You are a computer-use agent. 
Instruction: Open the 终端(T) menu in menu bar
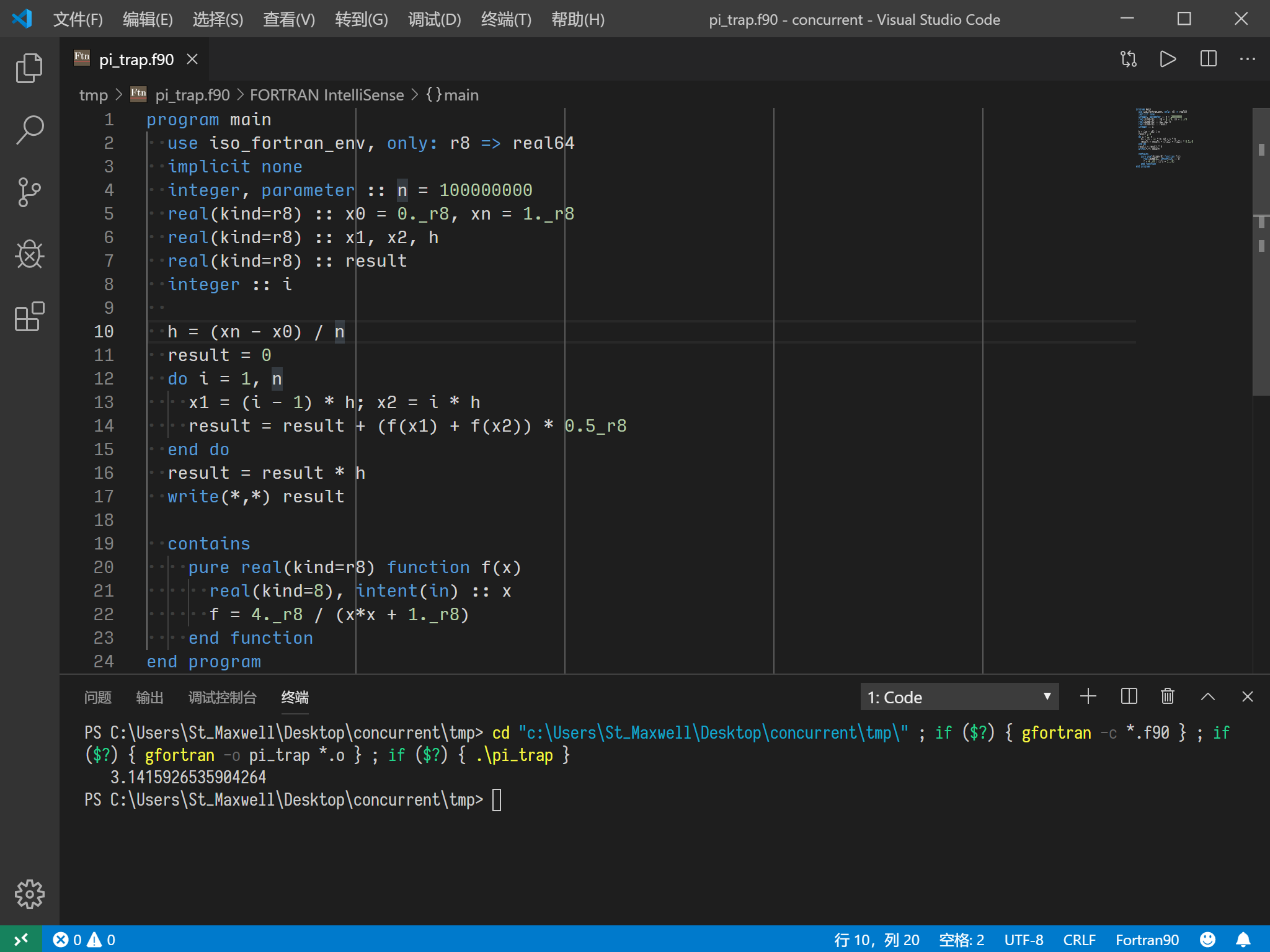[506, 19]
